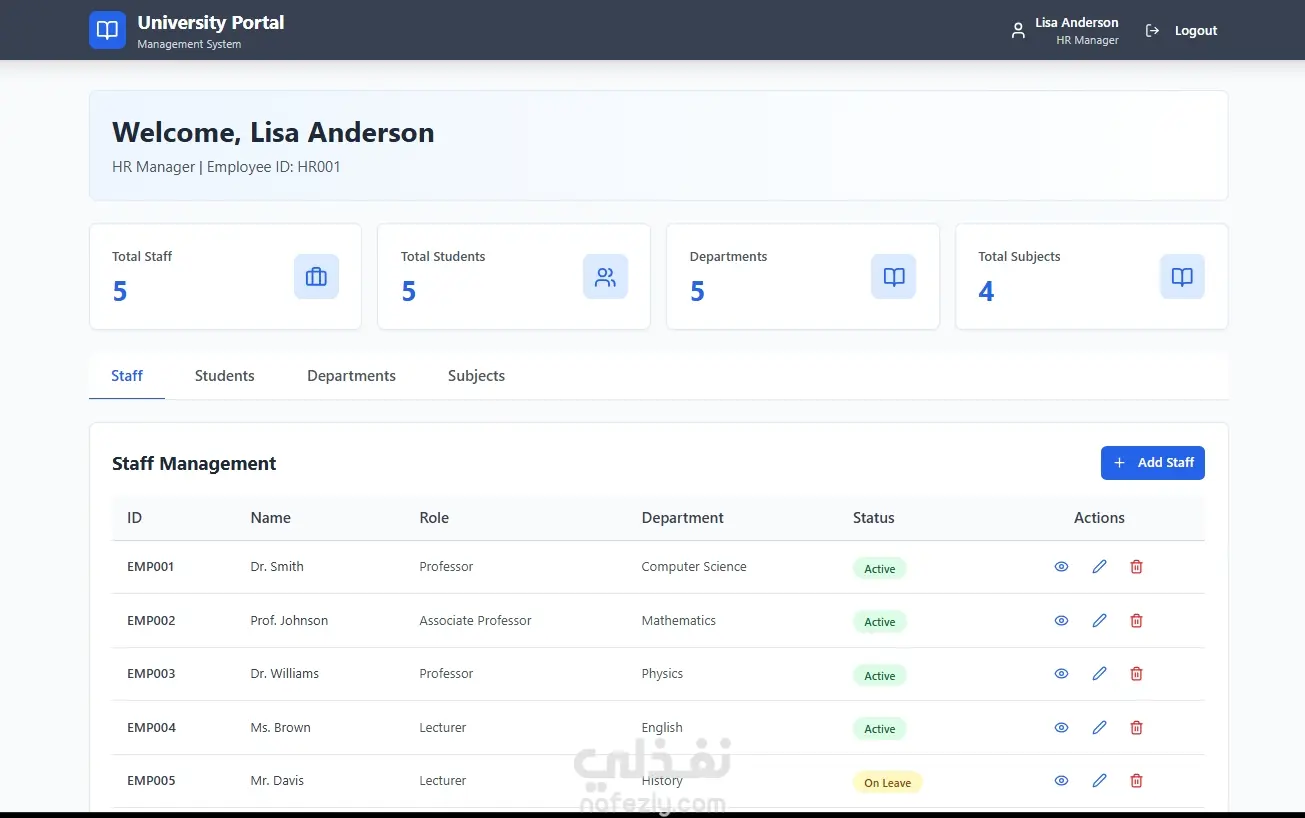The image size is (1305, 818).
Task: Click the Add Staff button
Action: click(1153, 463)
